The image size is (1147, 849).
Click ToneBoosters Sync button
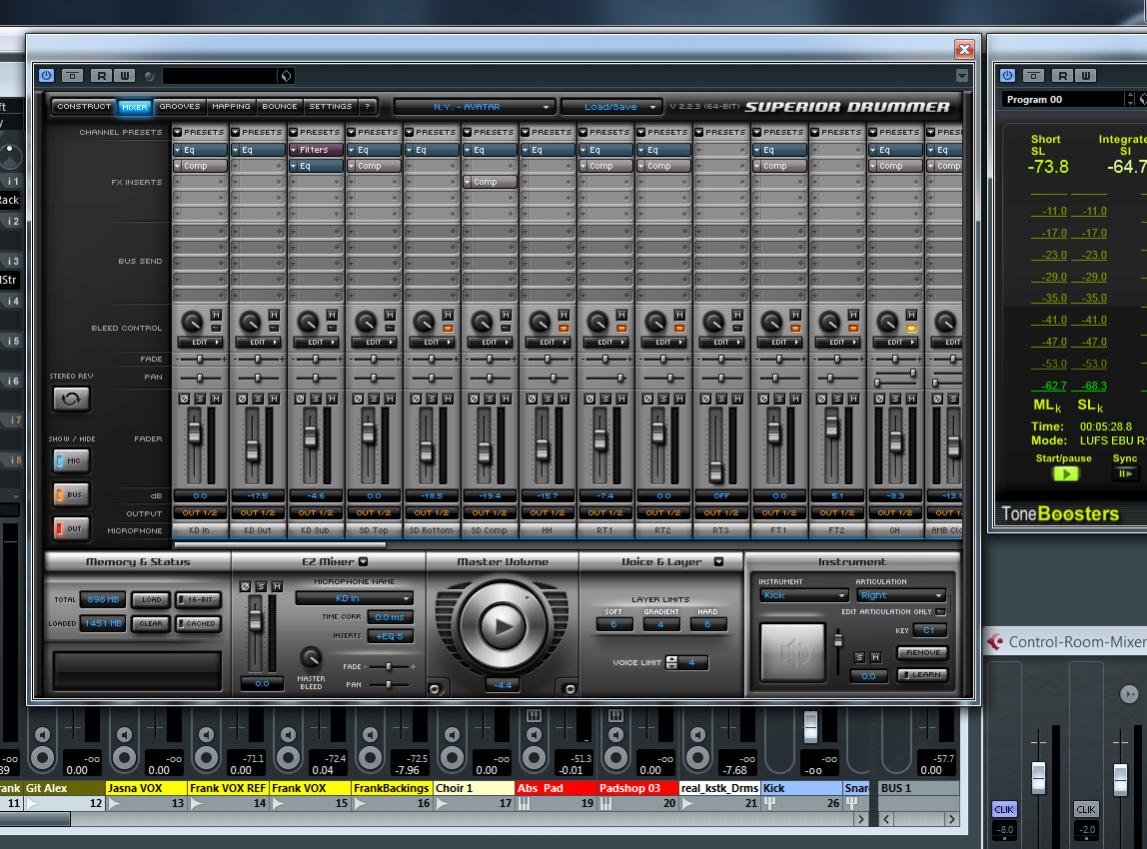tap(1125, 473)
